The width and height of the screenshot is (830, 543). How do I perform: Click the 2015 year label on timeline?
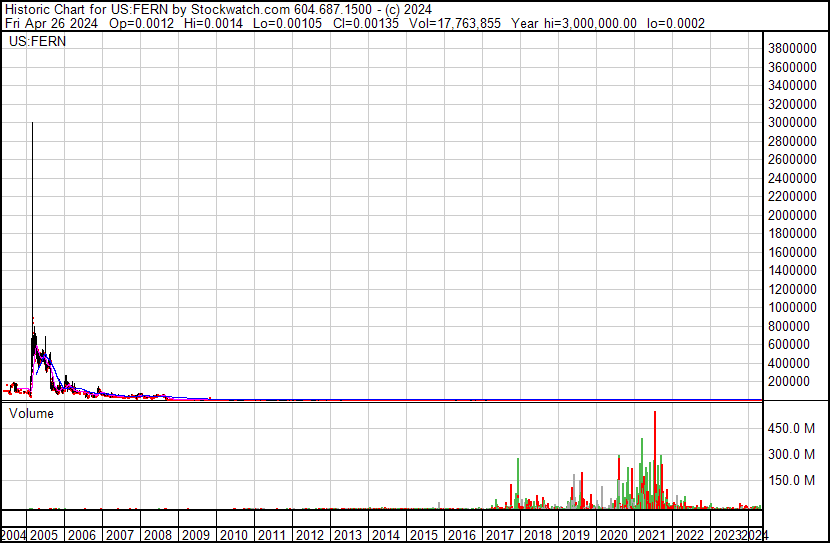click(424, 535)
